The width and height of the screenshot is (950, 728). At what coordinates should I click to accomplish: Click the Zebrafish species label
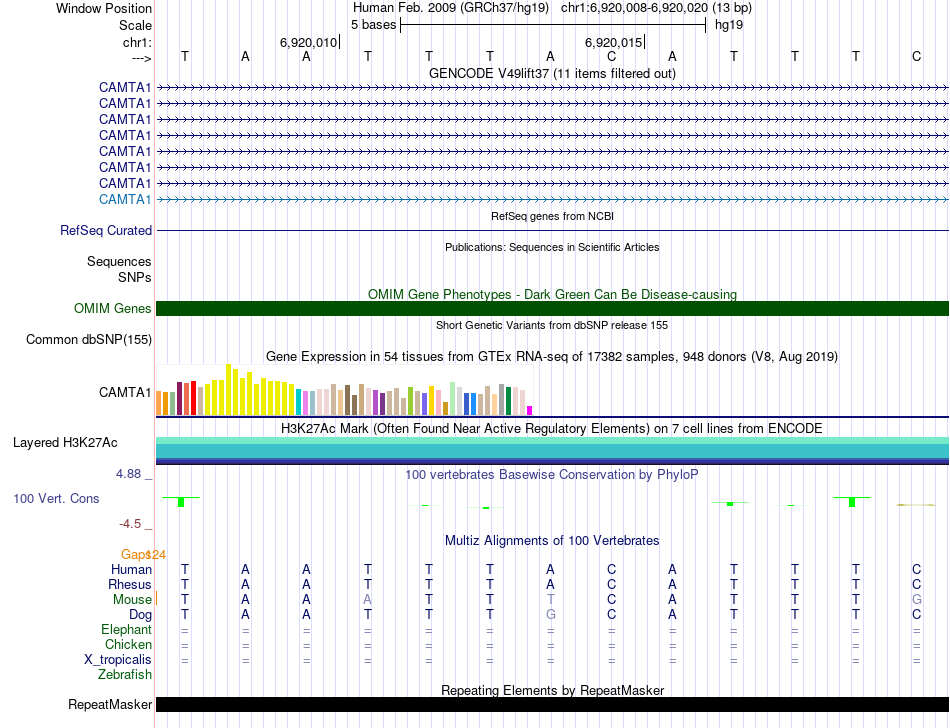[x=125, y=674]
